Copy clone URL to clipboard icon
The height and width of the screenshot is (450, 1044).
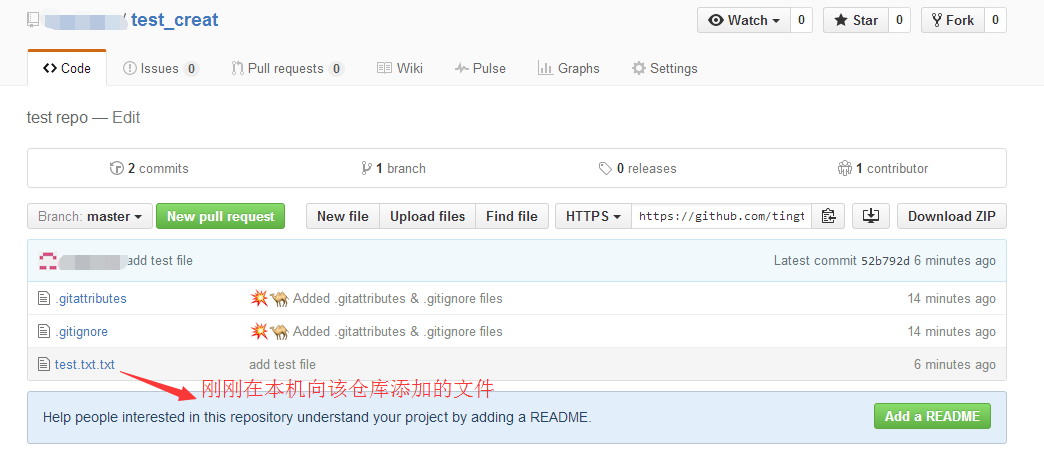[828, 216]
